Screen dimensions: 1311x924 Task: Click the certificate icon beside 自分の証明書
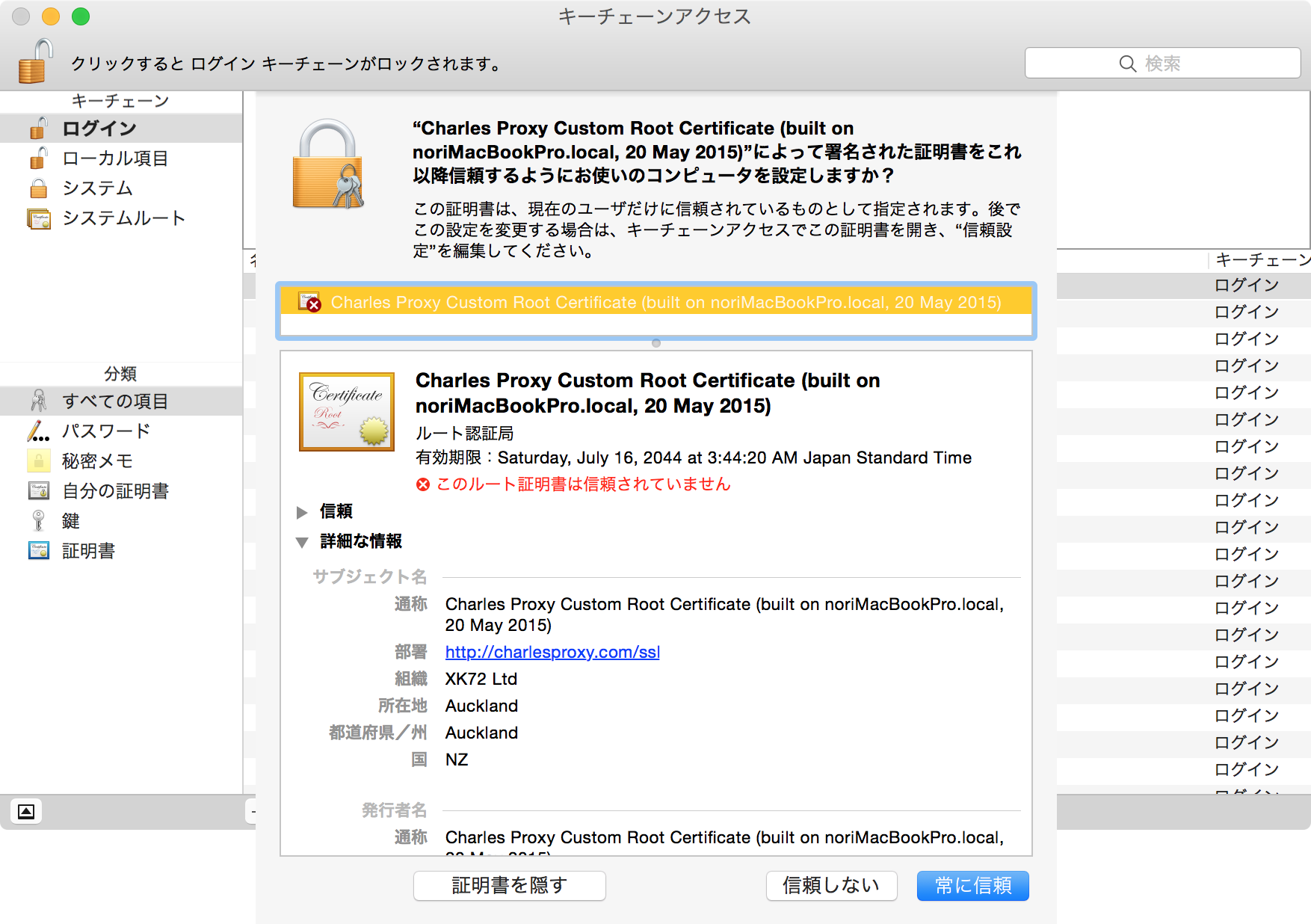tap(39, 491)
